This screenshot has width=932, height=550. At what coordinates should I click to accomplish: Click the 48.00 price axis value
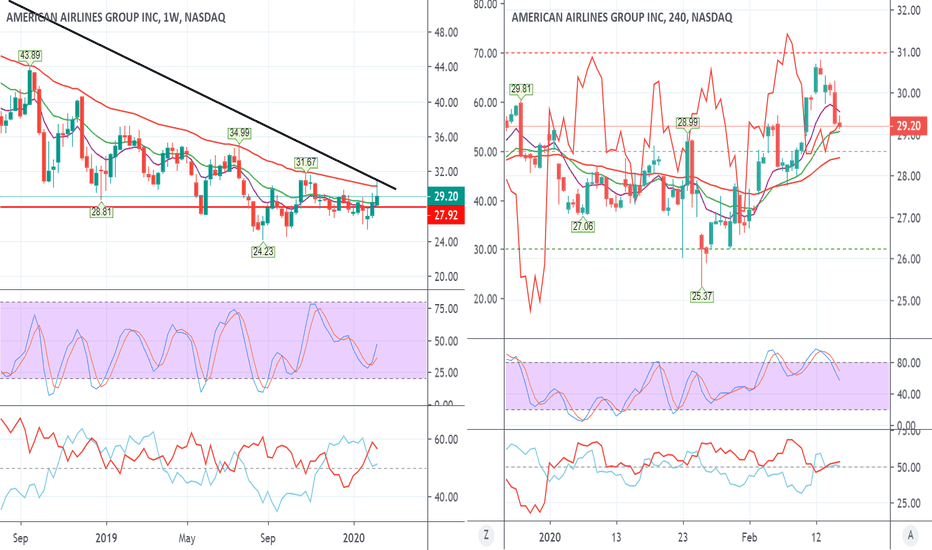point(446,33)
